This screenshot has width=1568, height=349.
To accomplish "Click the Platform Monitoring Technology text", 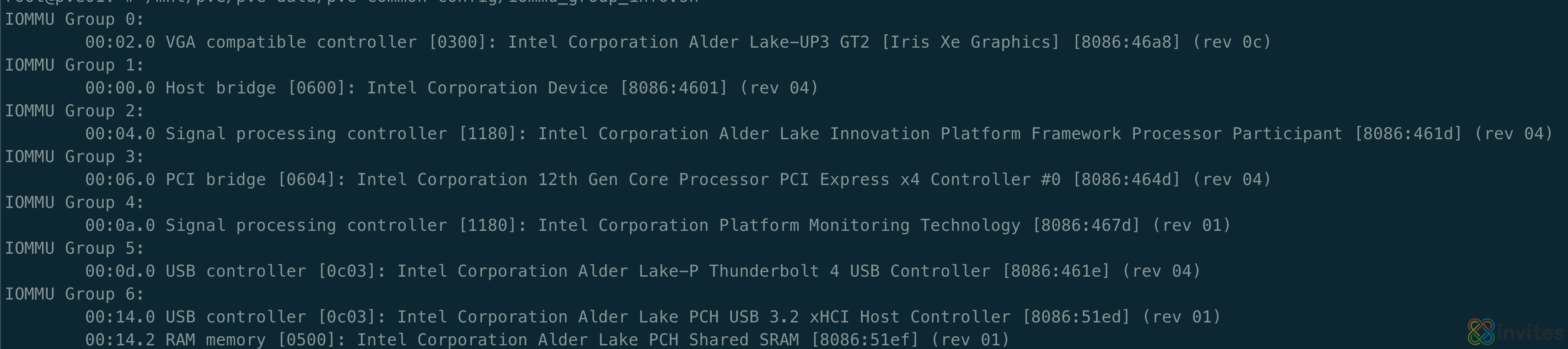I will 869,225.
